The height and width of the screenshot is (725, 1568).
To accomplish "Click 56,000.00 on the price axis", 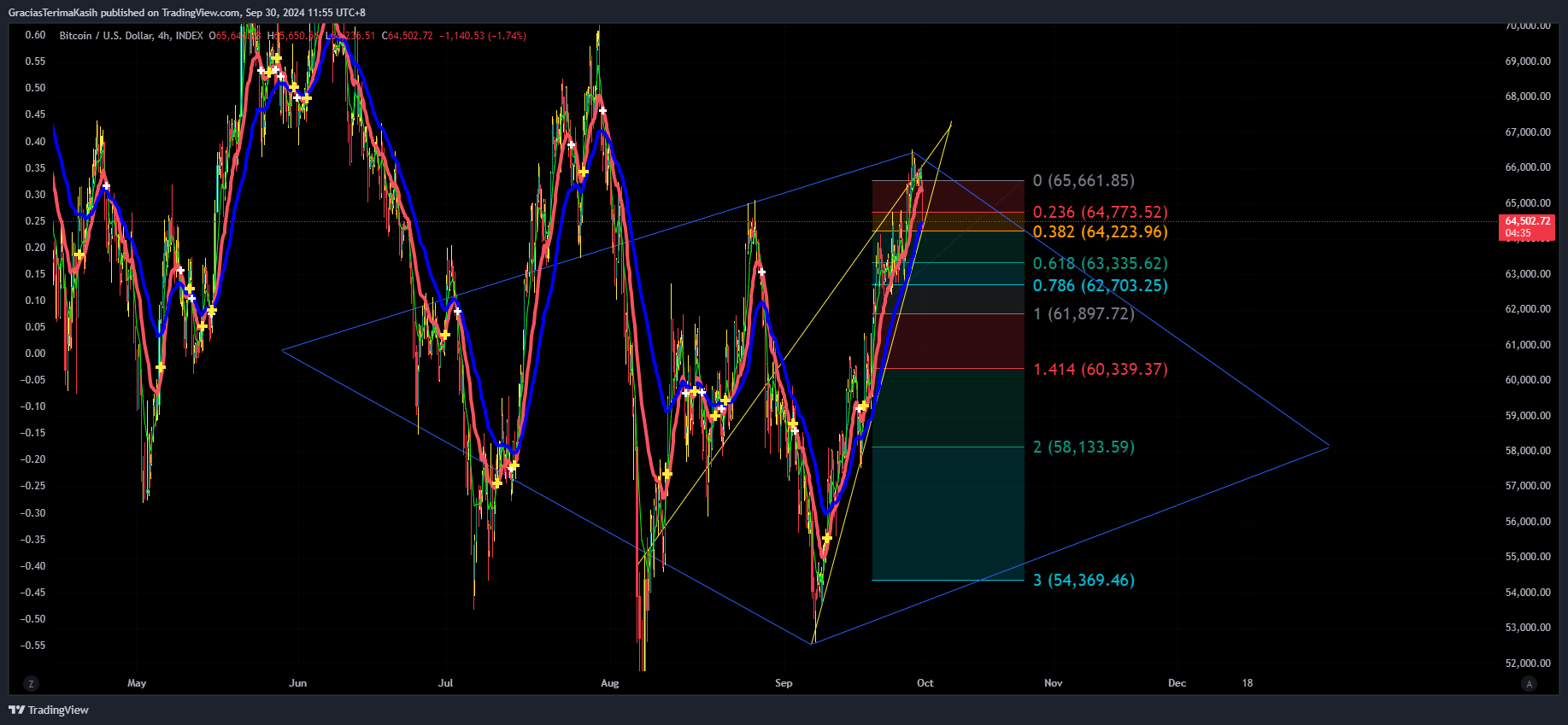I will [1528, 522].
